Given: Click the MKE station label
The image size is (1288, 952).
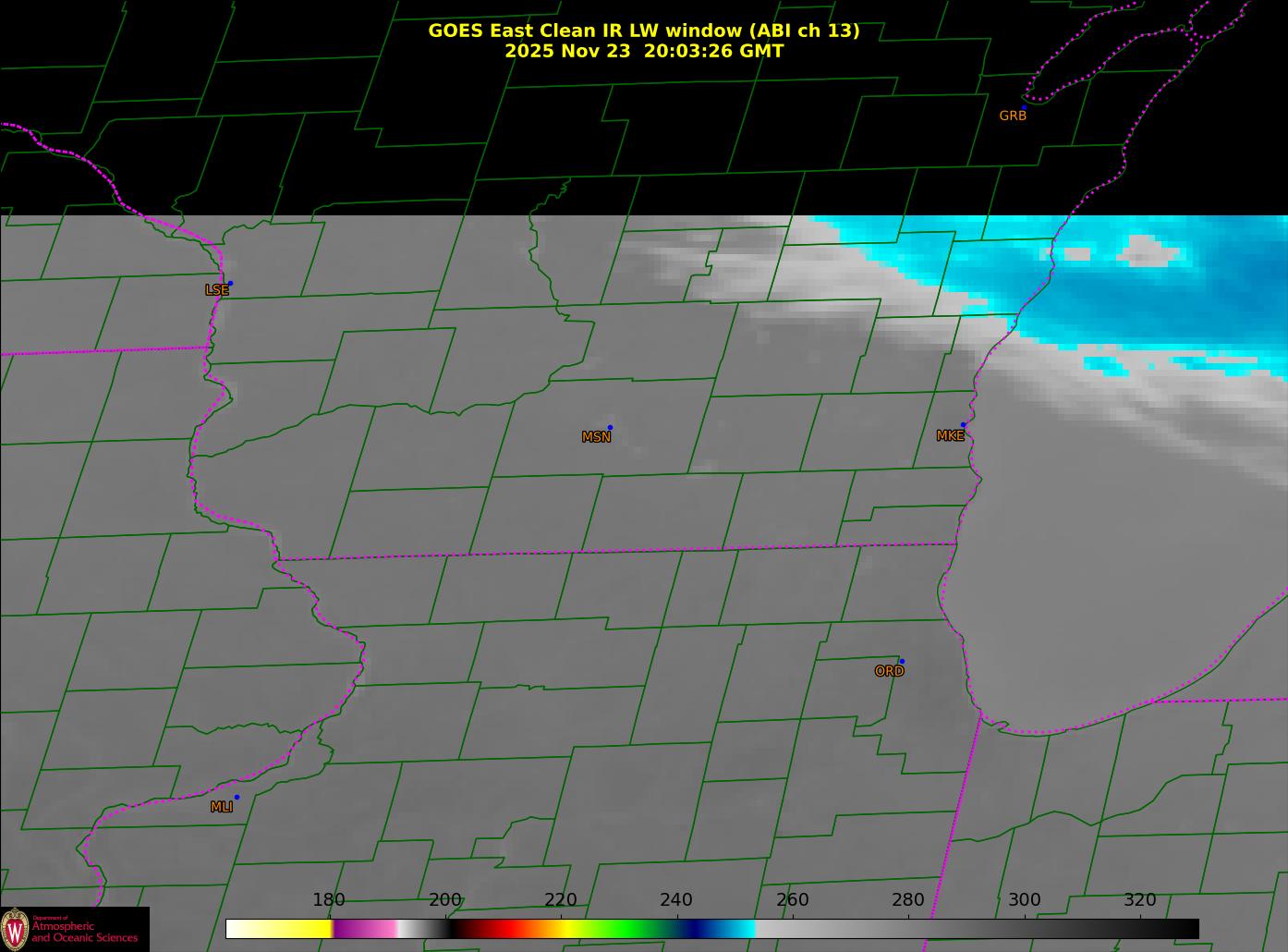Looking at the screenshot, I should (x=950, y=436).
